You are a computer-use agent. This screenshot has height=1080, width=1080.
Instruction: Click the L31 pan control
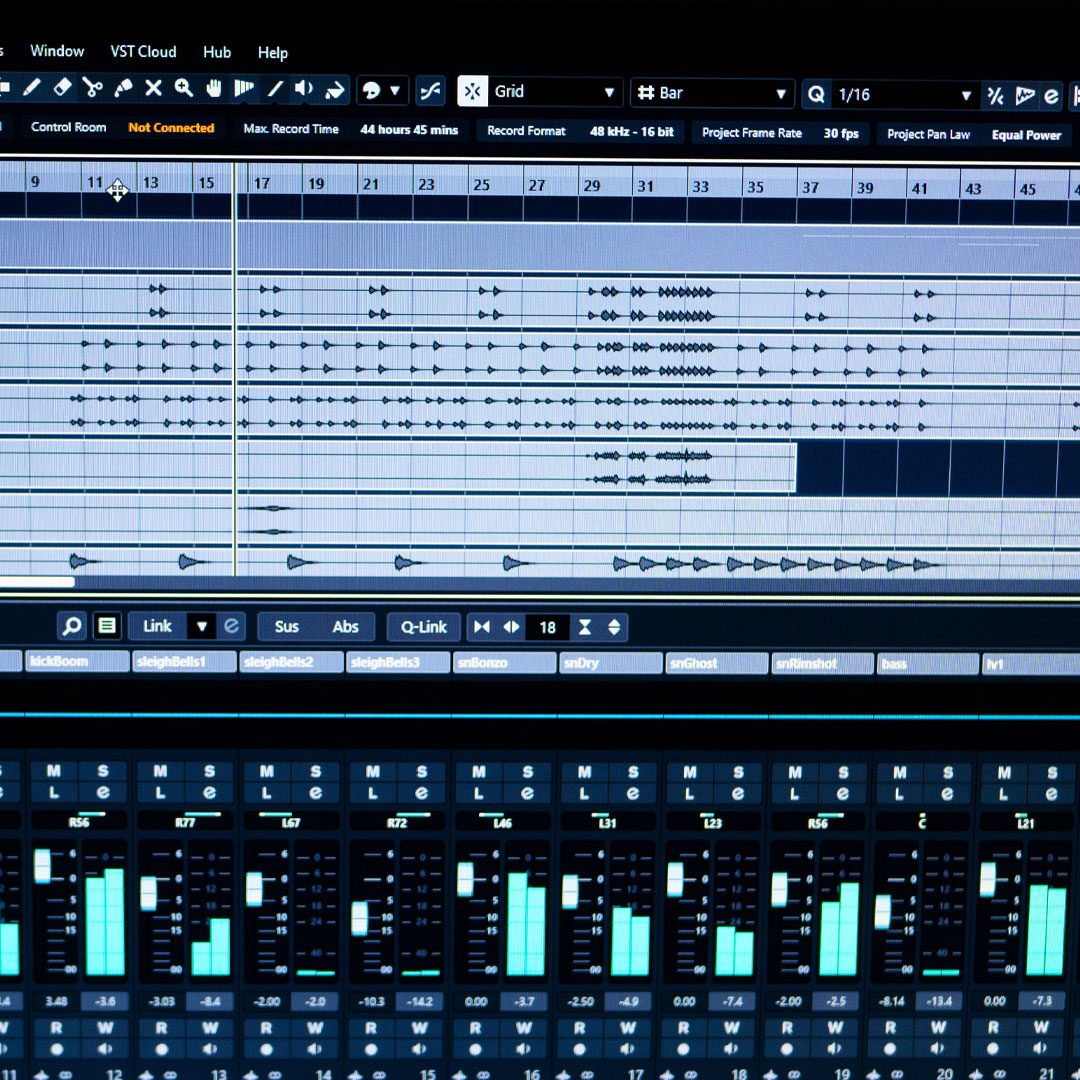(607, 821)
